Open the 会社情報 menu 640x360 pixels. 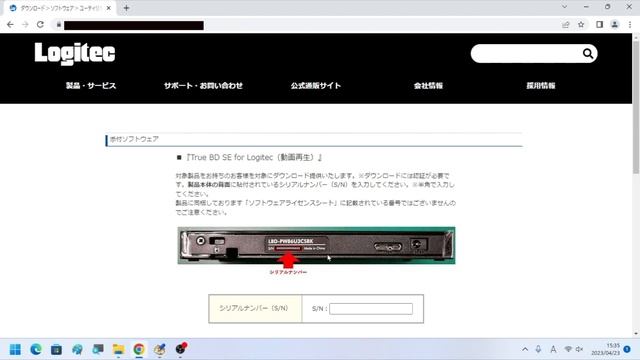point(428,86)
